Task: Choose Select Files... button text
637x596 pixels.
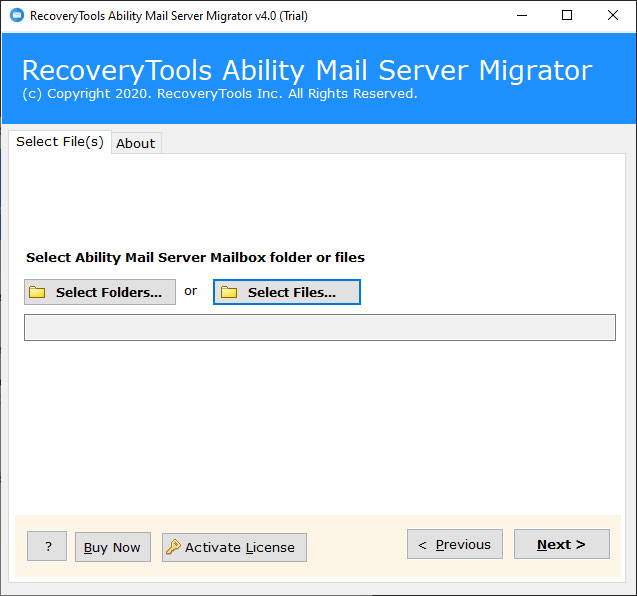Action: click(x=292, y=293)
